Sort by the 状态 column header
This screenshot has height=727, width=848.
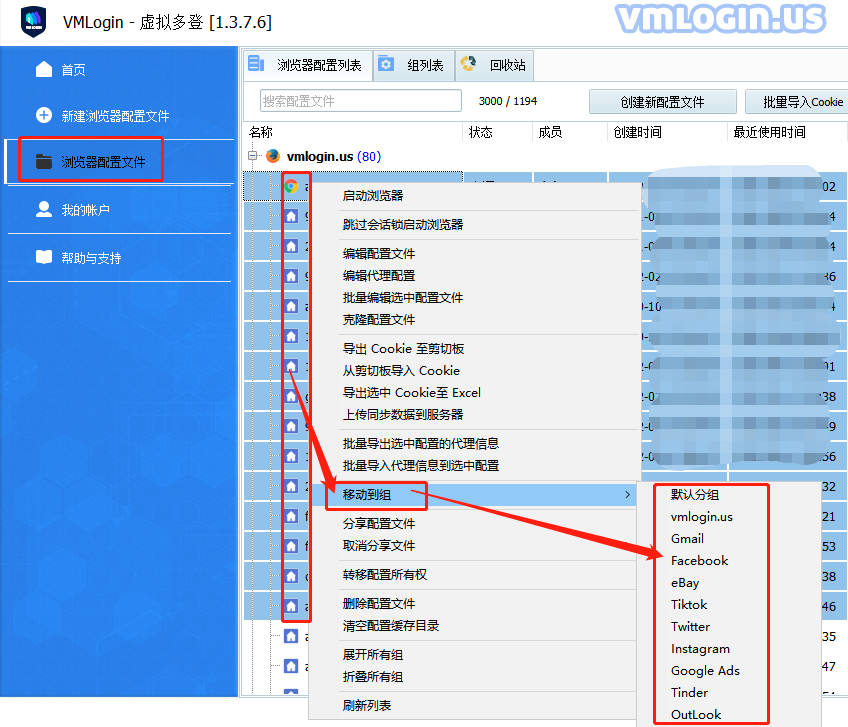(x=480, y=132)
